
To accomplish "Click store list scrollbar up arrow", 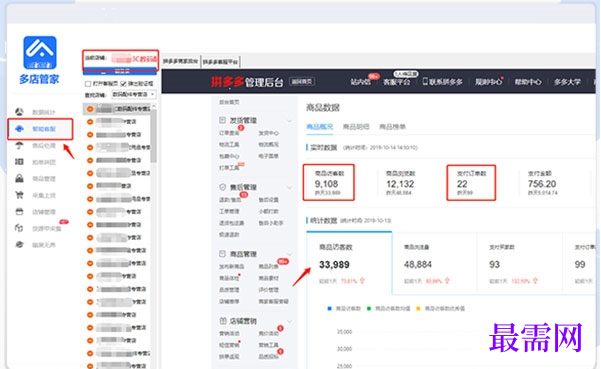I will point(154,106).
